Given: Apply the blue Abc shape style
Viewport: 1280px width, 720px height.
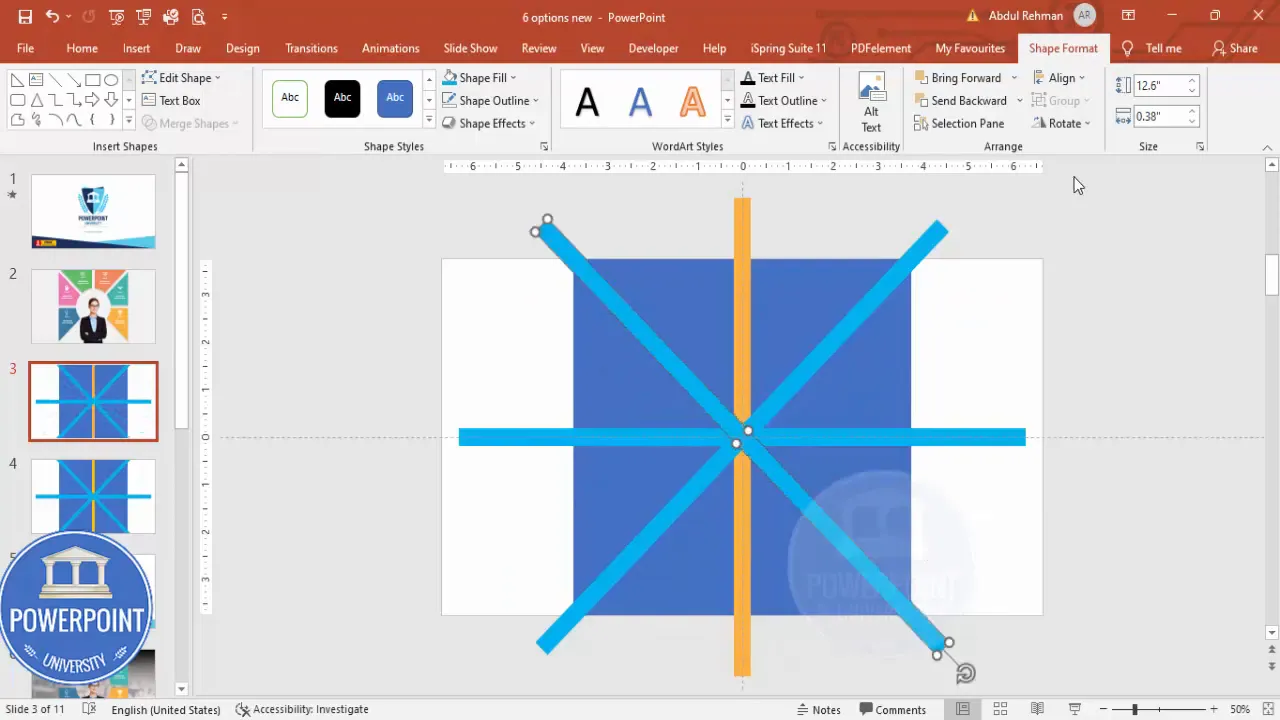Looking at the screenshot, I should point(395,98).
